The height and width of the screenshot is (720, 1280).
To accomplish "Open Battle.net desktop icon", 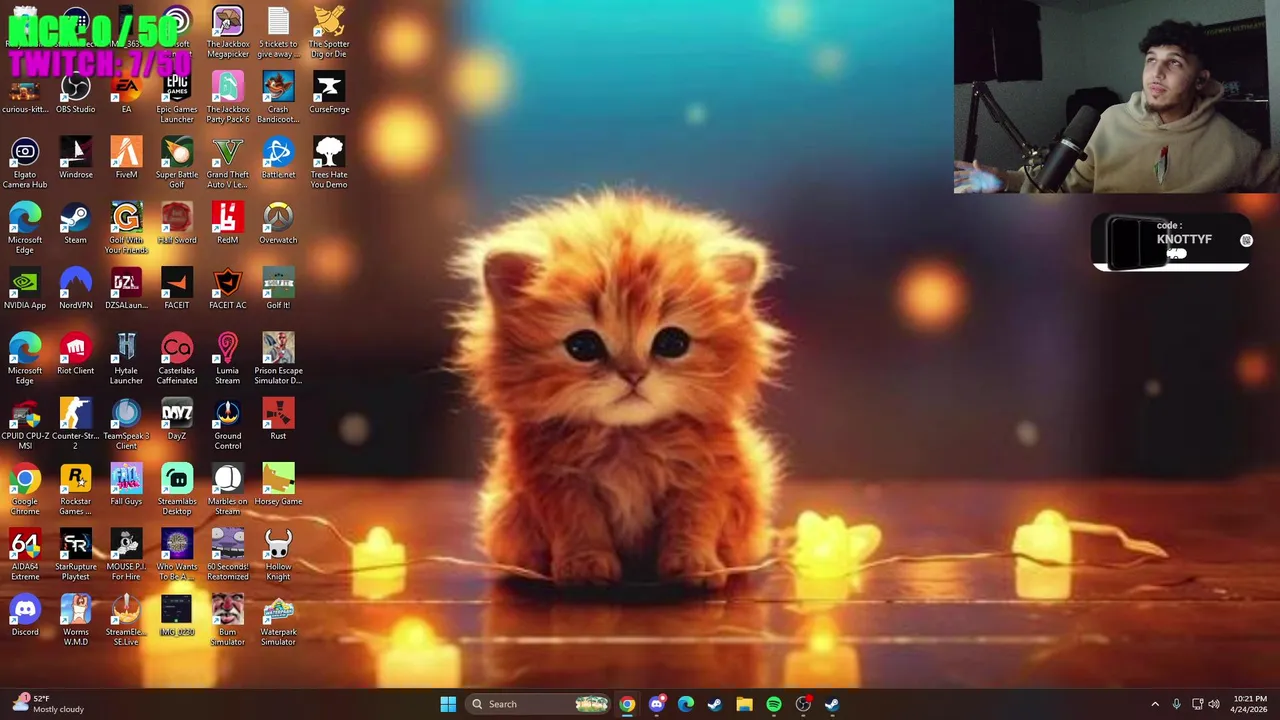I will [x=278, y=159].
